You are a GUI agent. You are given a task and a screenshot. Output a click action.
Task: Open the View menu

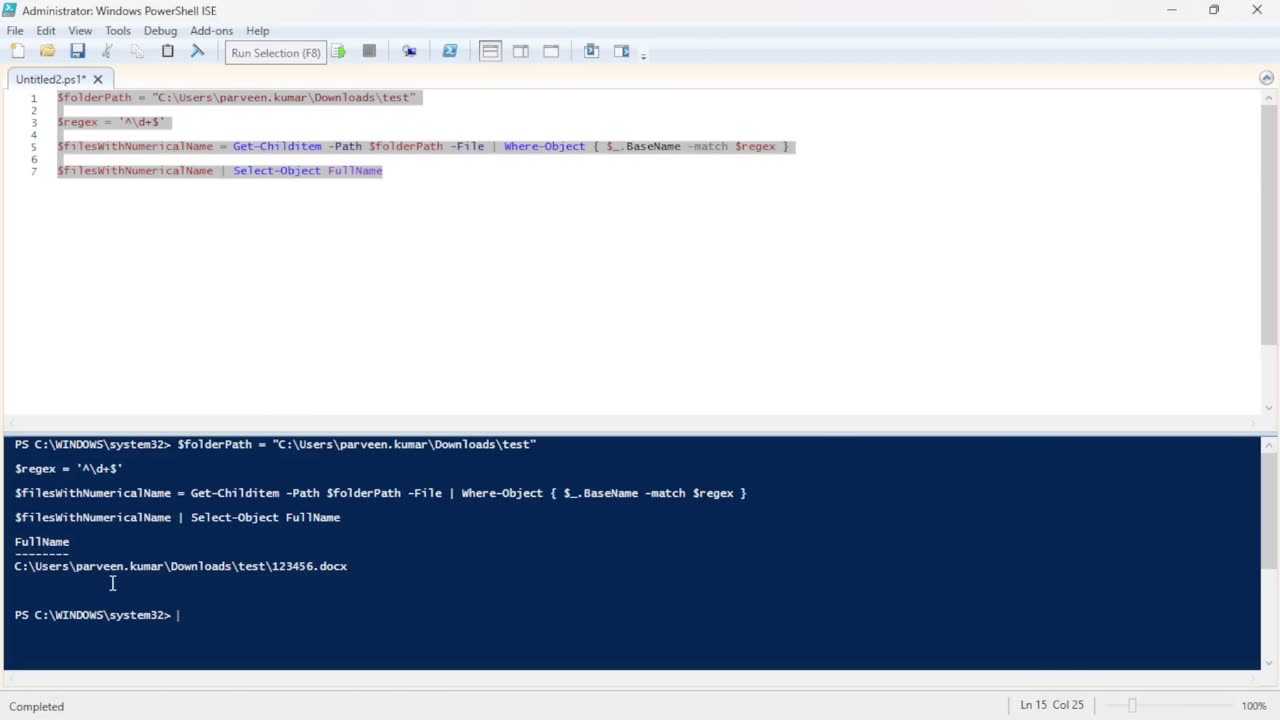(80, 31)
